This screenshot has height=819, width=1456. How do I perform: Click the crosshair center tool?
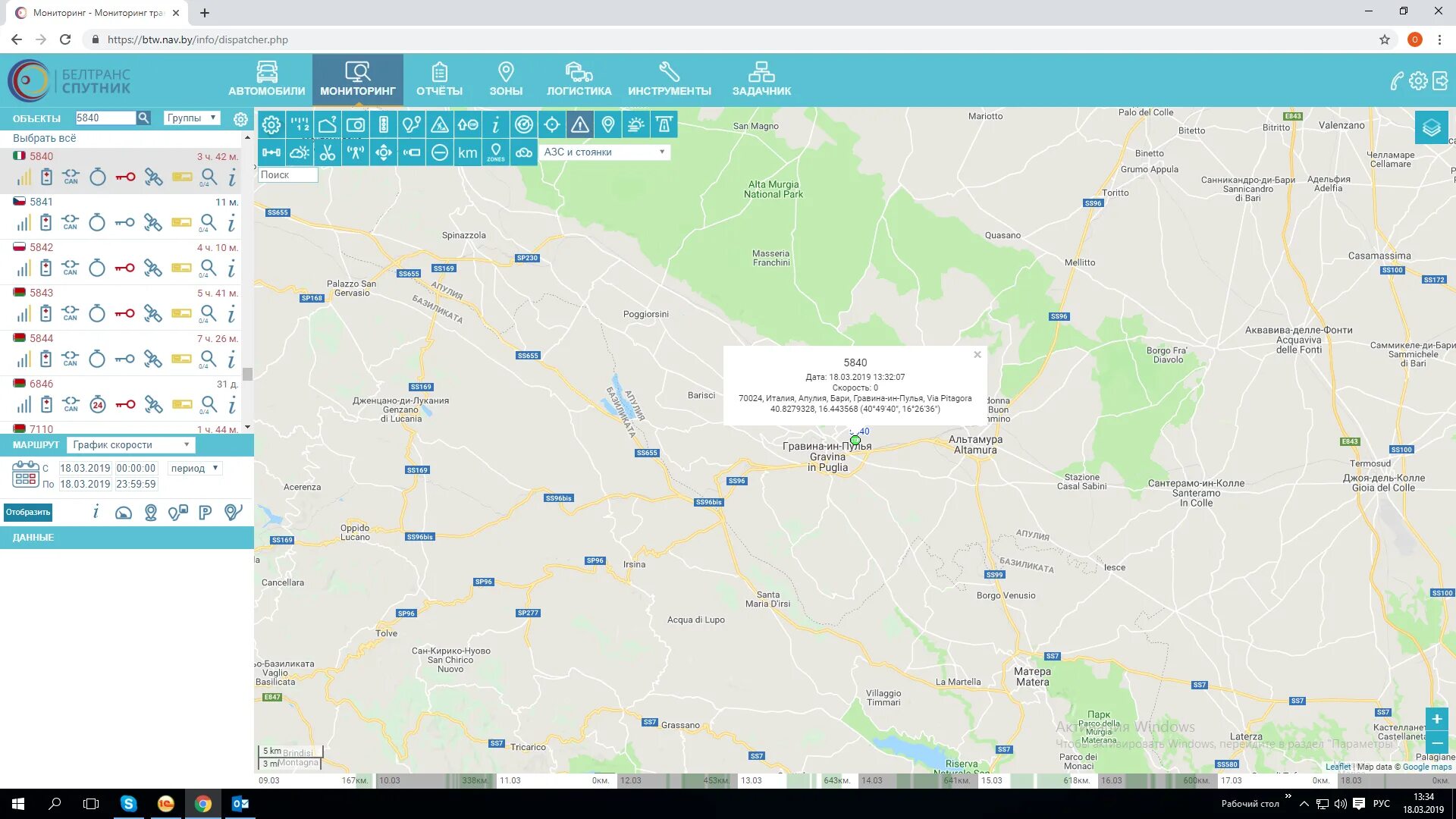coord(552,125)
